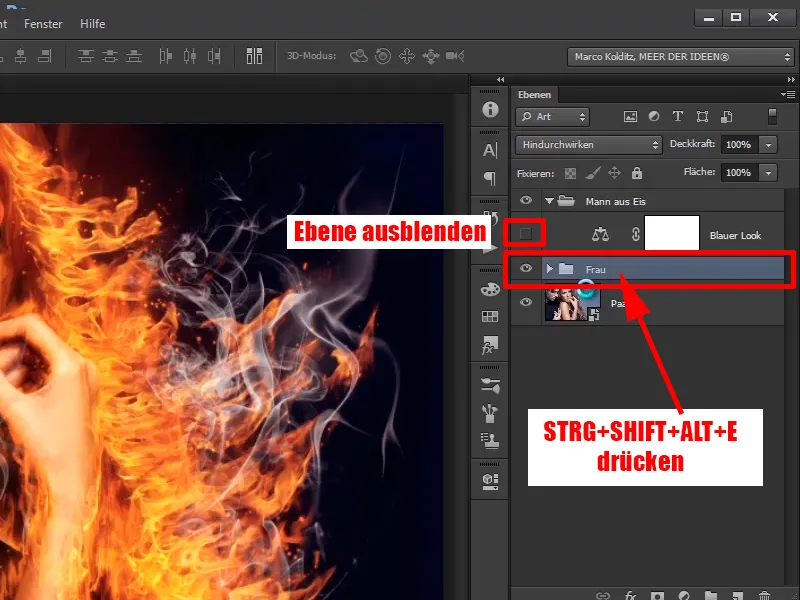Toggle smart object layer filter icon
This screenshot has width=800, height=600.
click(x=727, y=117)
